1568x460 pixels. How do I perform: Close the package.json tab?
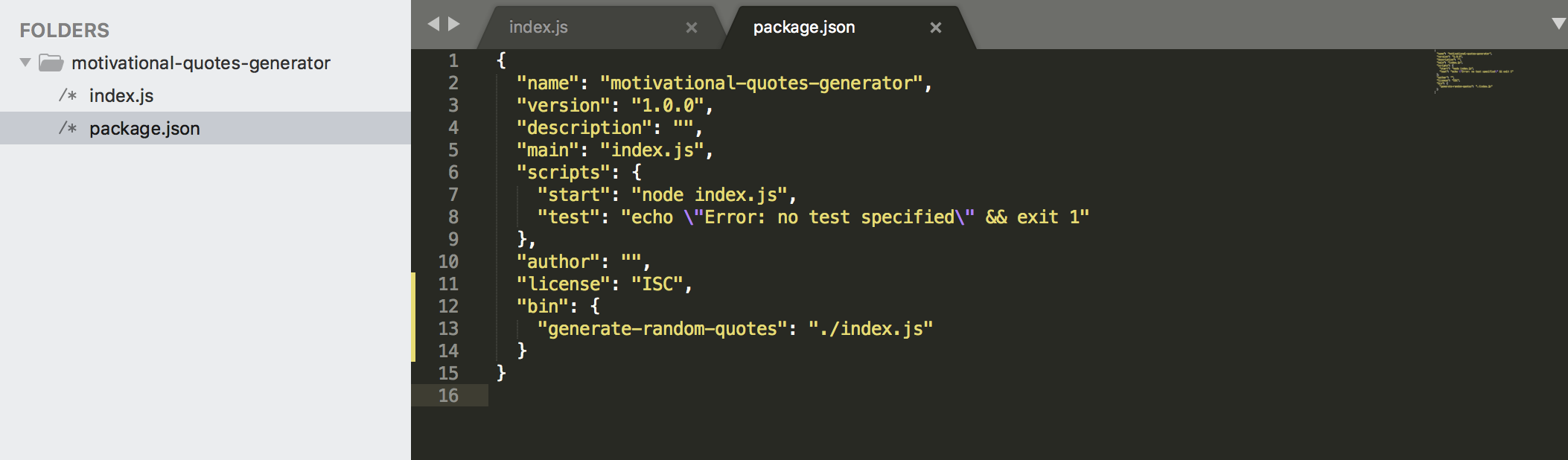(x=936, y=28)
